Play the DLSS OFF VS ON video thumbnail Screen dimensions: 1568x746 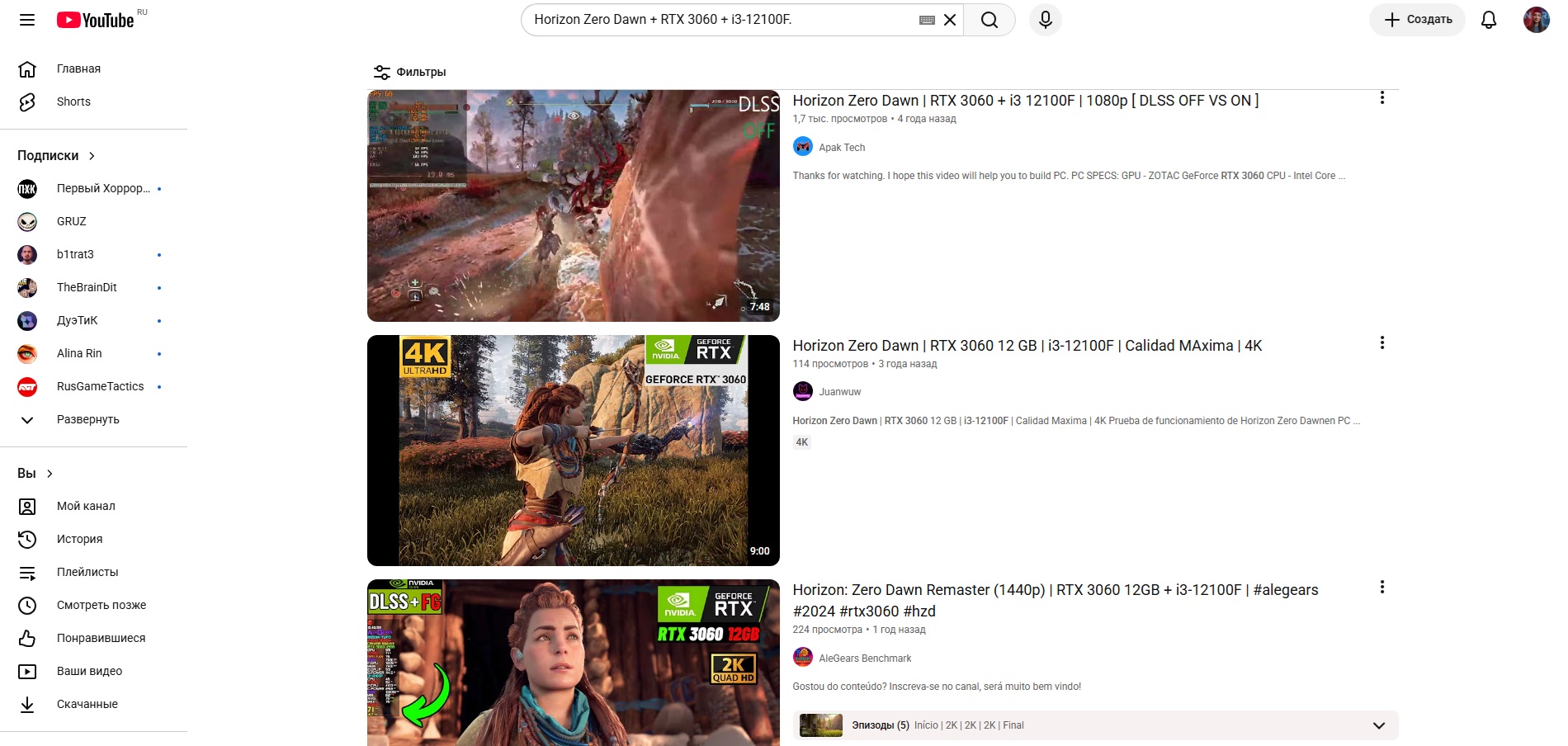[x=574, y=205]
